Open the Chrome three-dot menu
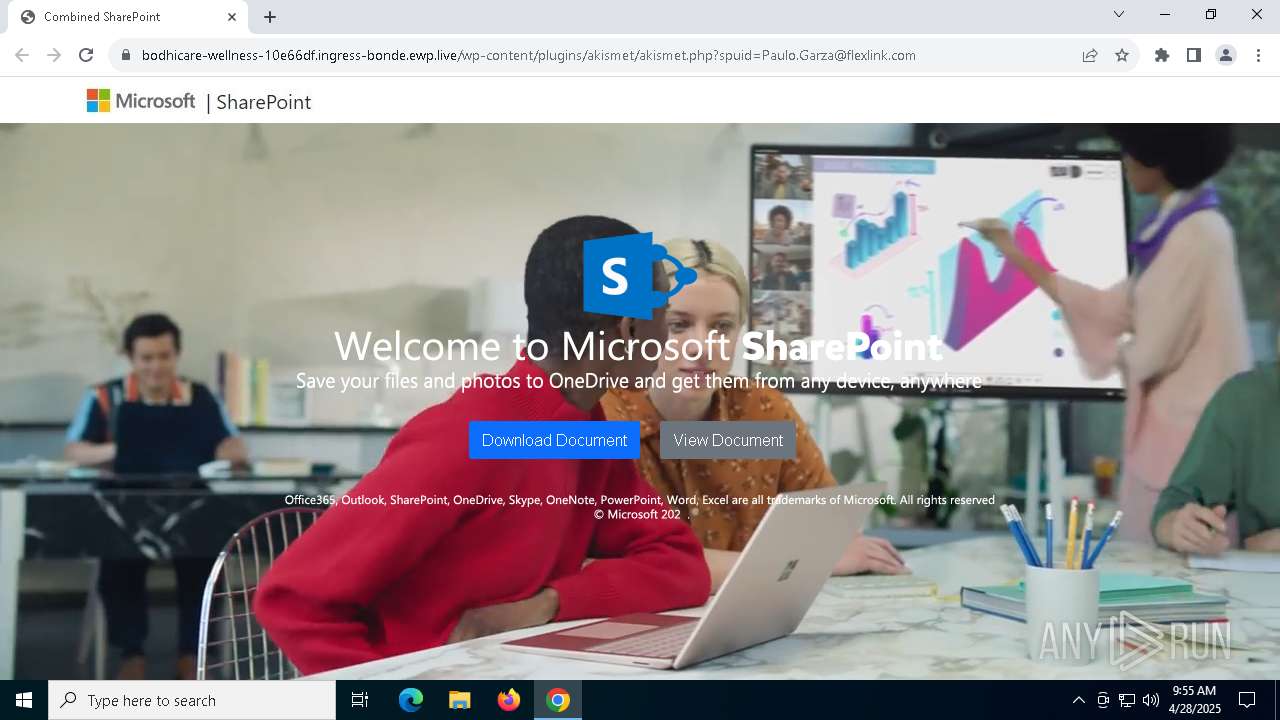Screen dimensions: 1280x720 (1258, 55)
